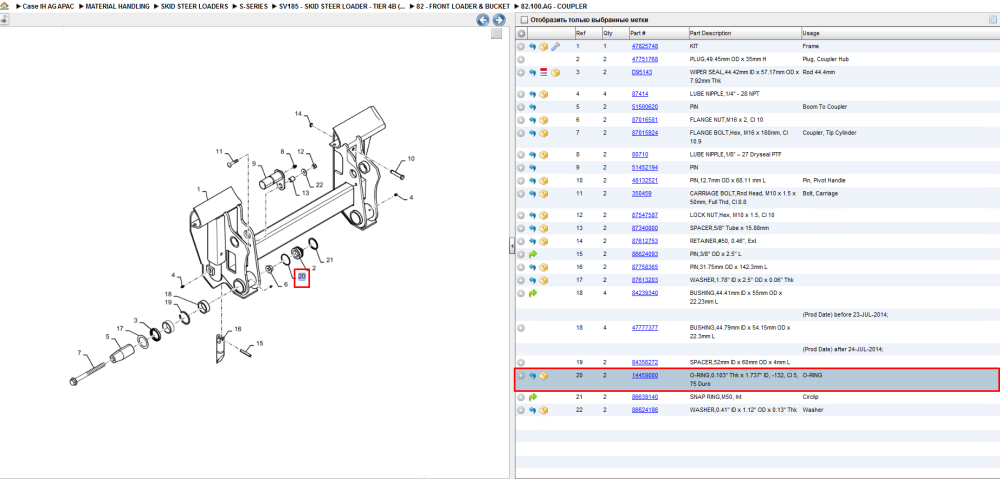Open part number link 86639140

pyautogui.click(x=644, y=397)
